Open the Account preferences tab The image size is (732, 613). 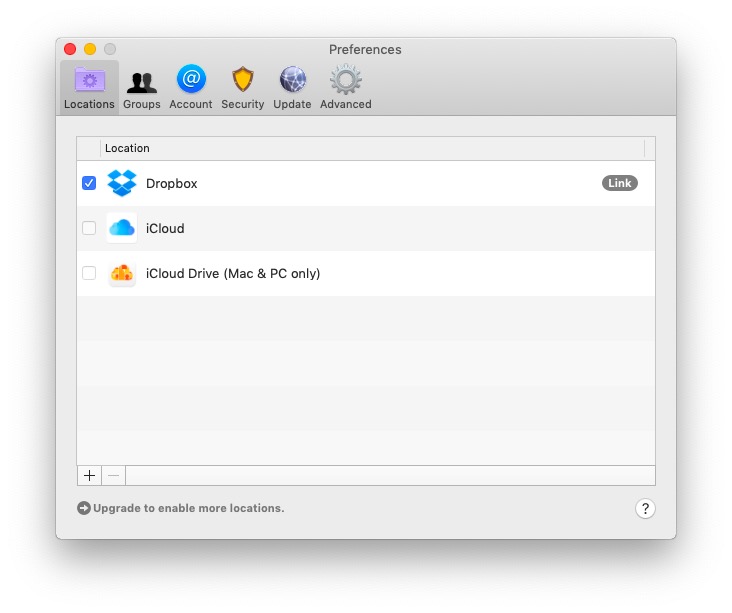coord(190,88)
